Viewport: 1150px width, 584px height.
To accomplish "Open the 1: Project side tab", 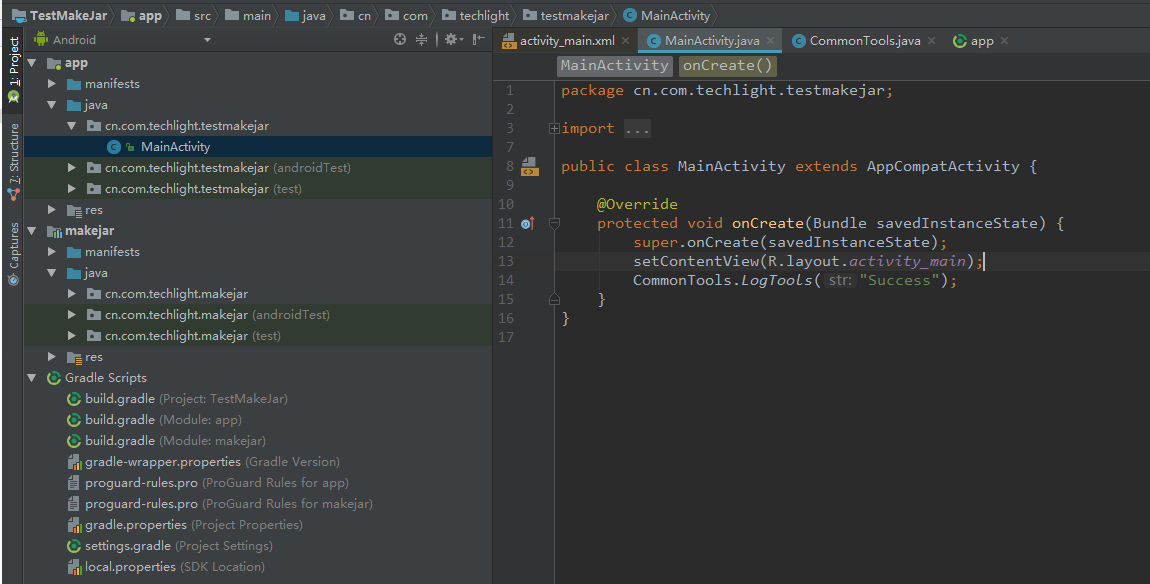I will tap(13, 69).
